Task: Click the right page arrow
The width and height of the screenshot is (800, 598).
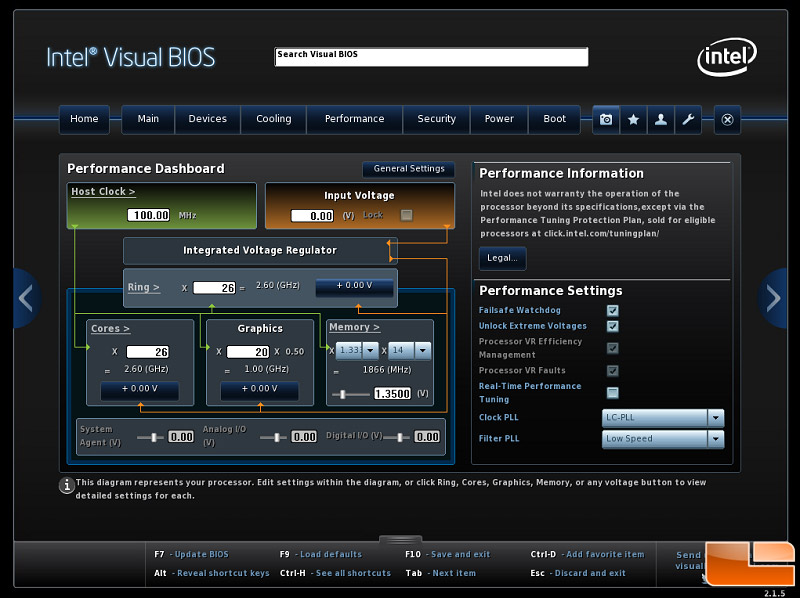Action: [773, 298]
